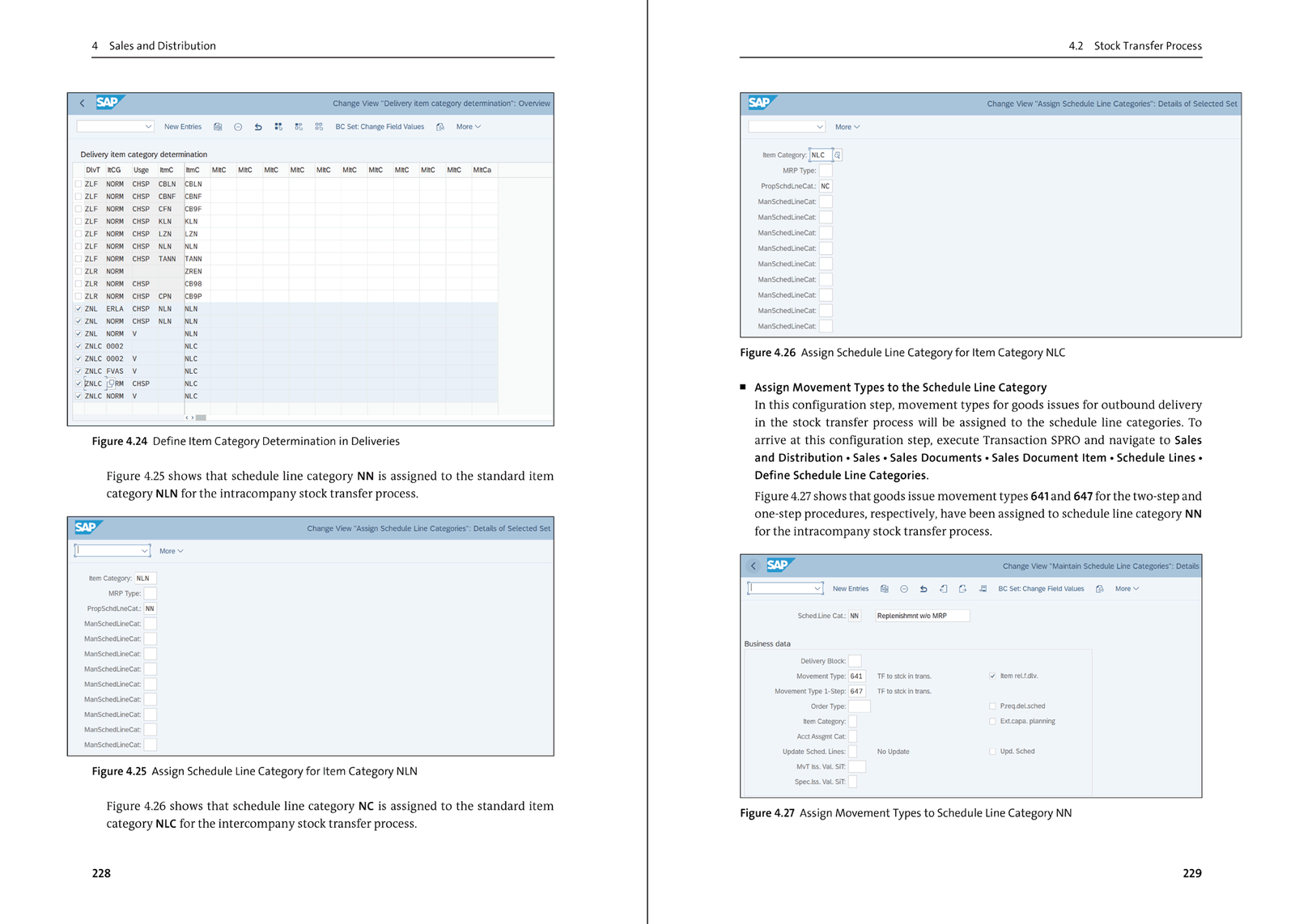Click Select Block icon in Figure 4.24 toolbar
The image size is (1295, 924).
point(299,127)
